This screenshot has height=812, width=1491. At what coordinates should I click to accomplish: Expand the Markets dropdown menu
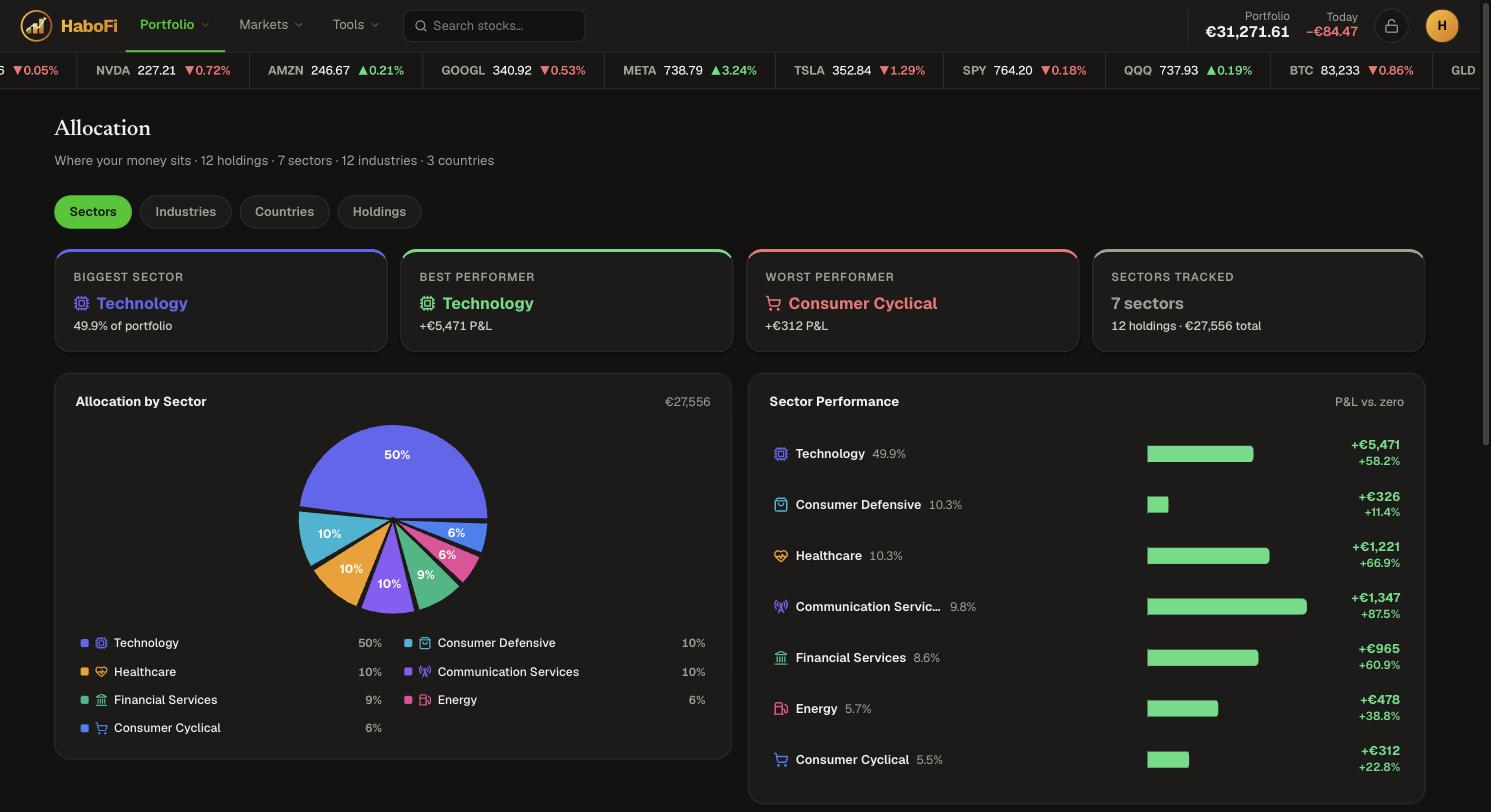click(x=271, y=25)
